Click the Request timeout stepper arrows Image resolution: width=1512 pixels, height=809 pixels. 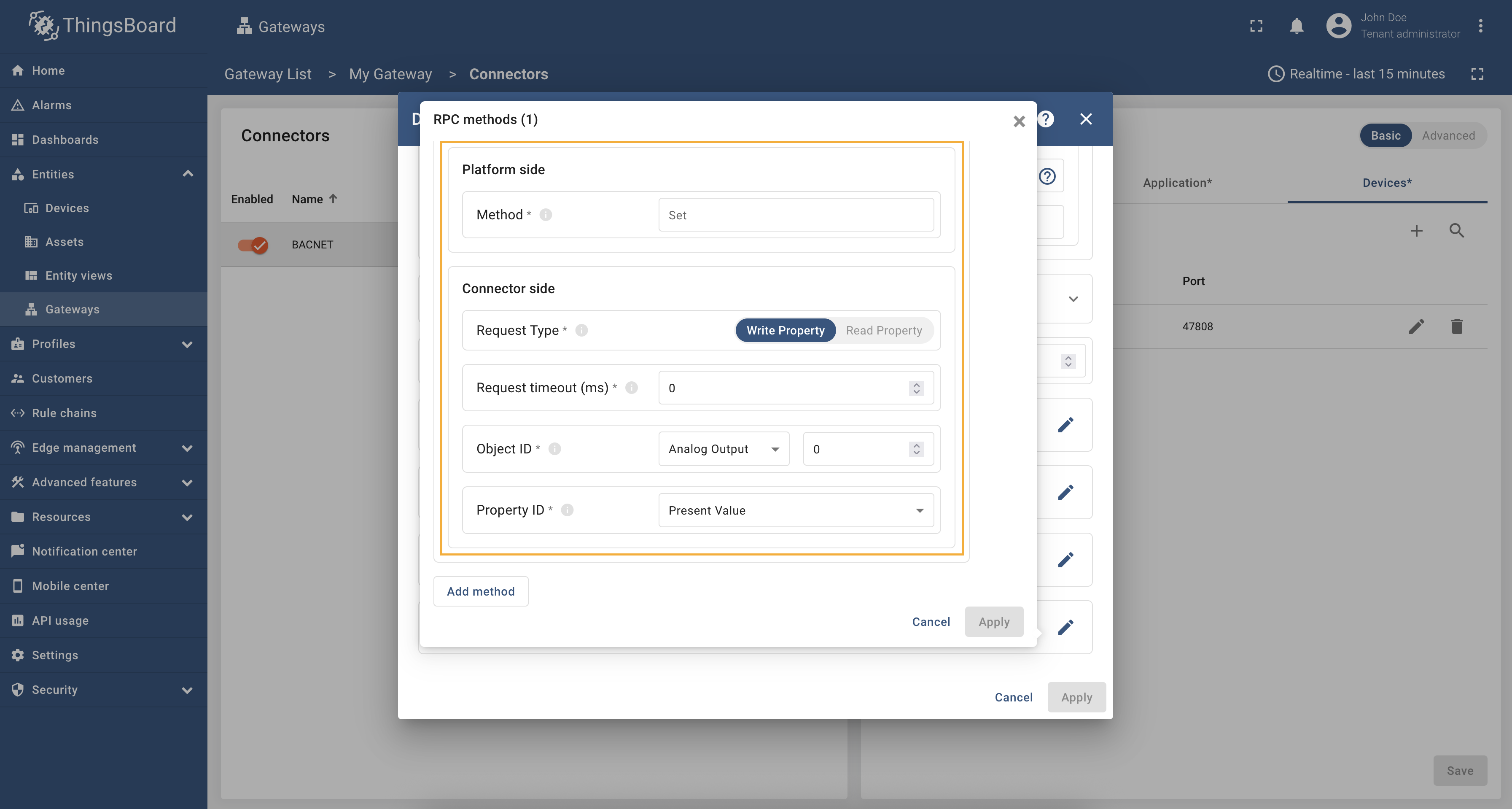click(x=916, y=388)
